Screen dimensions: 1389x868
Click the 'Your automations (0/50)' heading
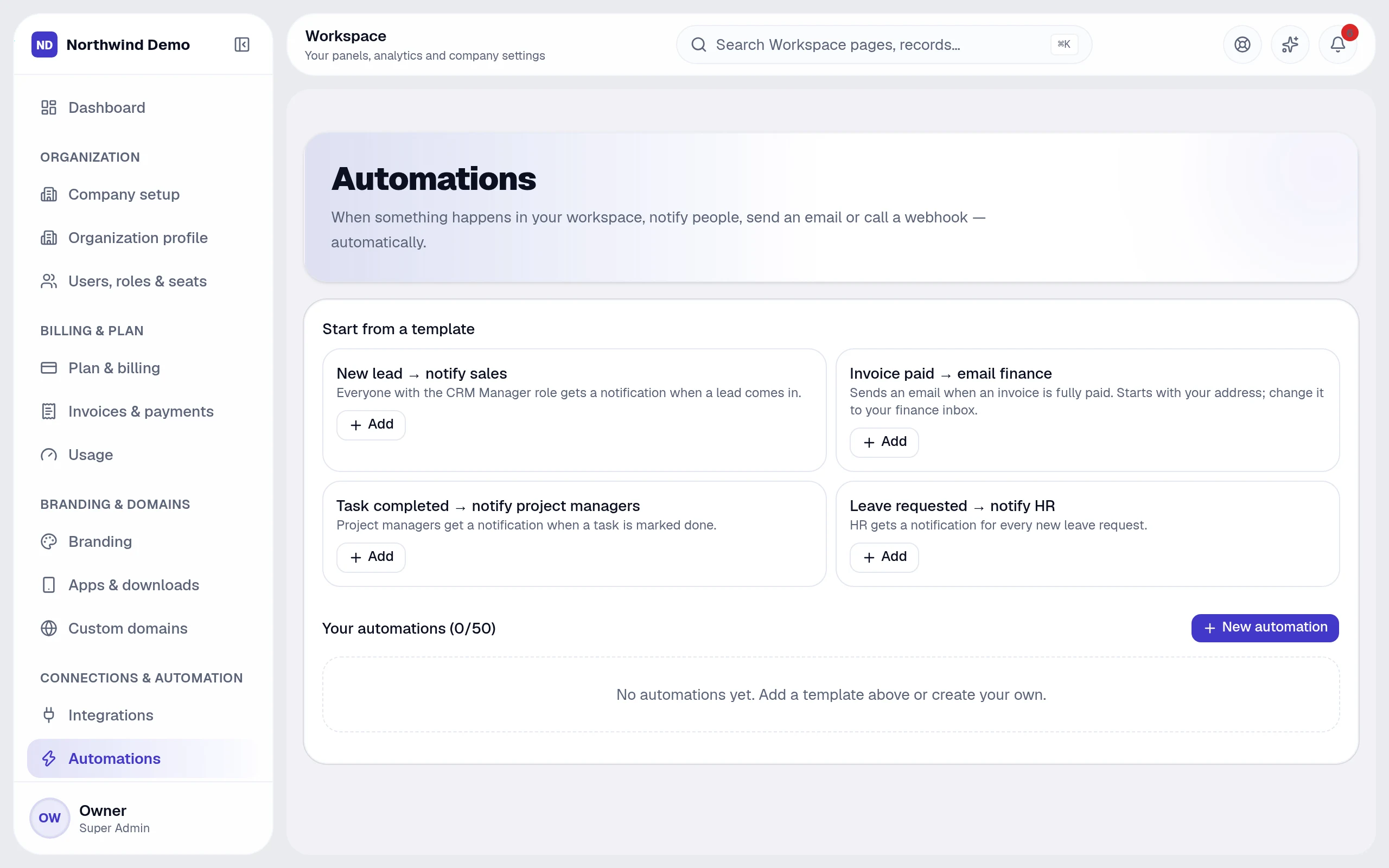(x=409, y=628)
